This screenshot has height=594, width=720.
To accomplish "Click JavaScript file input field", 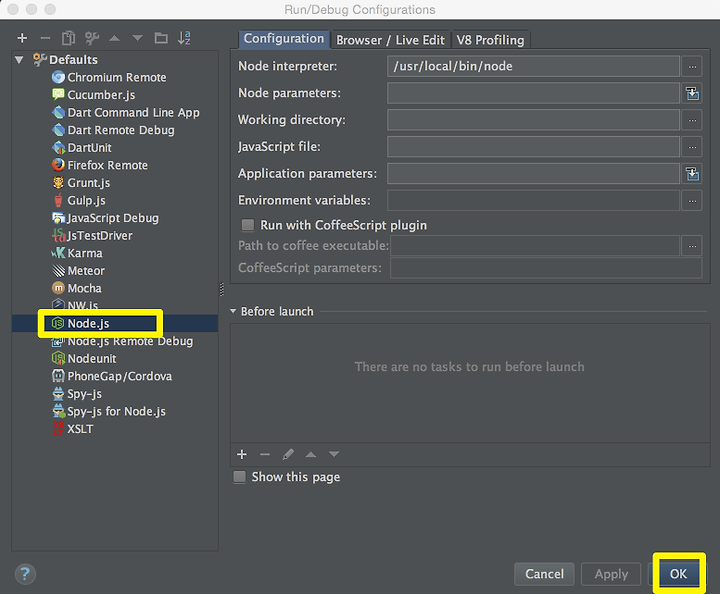I will 533,147.
